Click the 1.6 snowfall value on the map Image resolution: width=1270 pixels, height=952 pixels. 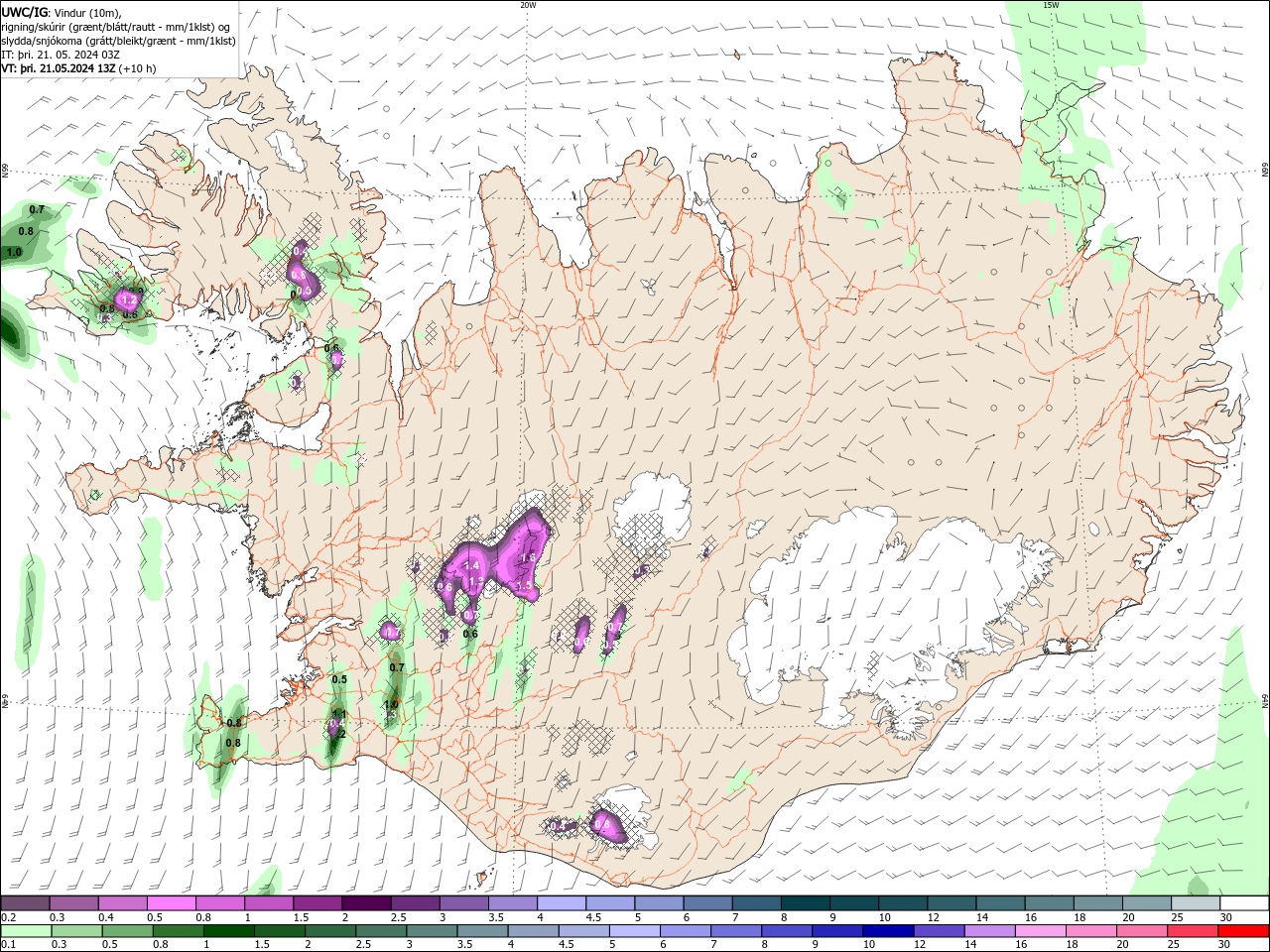pyautogui.click(x=529, y=557)
